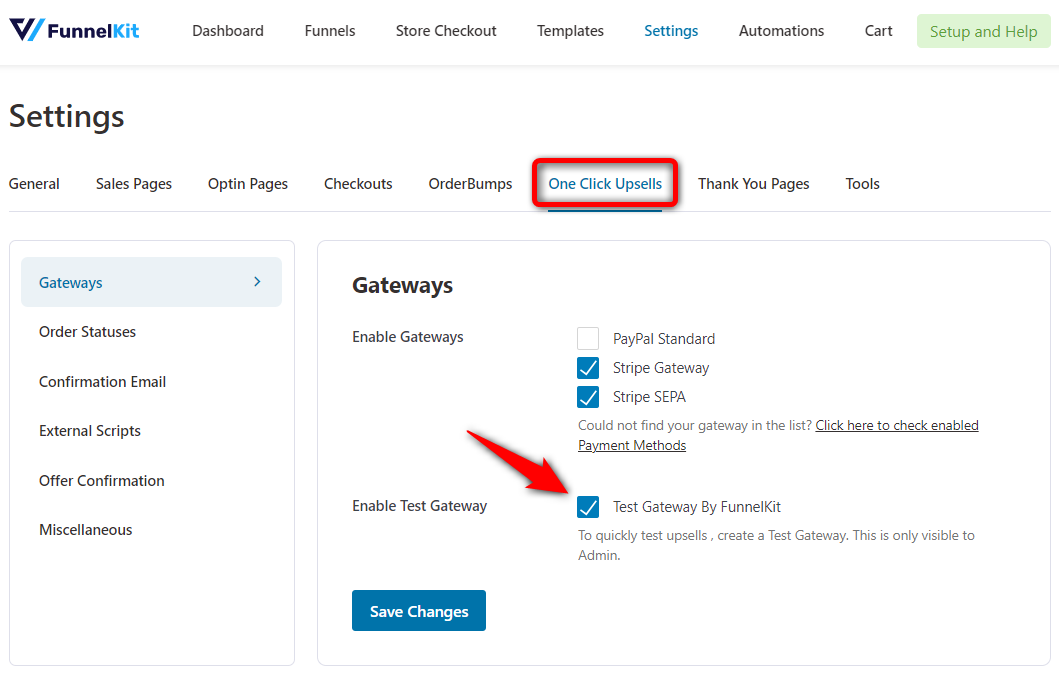1059x675 pixels.
Task: Open Cart in top navigation
Action: coord(878,31)
